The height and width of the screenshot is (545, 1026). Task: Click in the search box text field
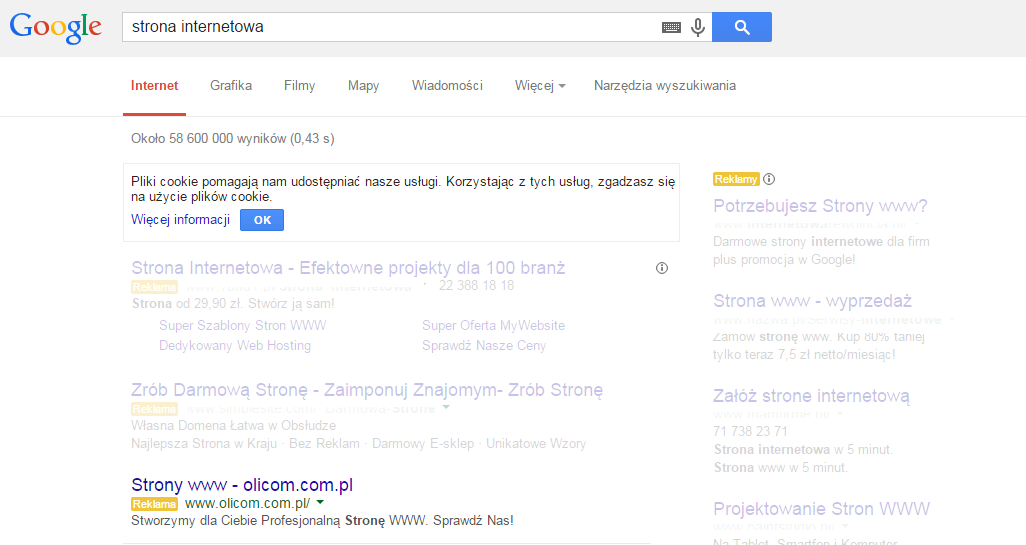390,28
